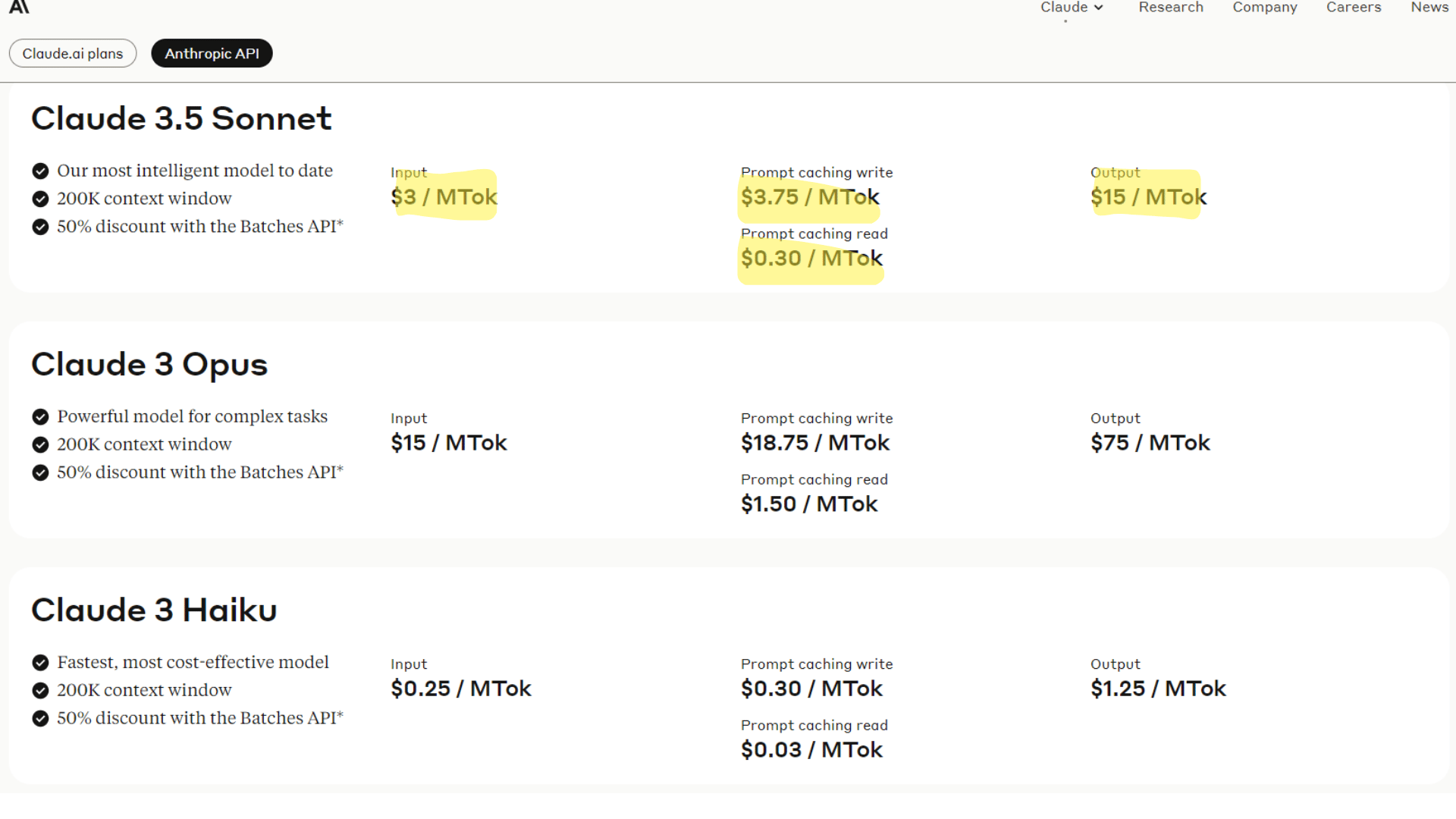Click 'Fastest, most cost-effective model' text
The width and height of the screenshot is (1456, 819).
click(x=193, y=662)
